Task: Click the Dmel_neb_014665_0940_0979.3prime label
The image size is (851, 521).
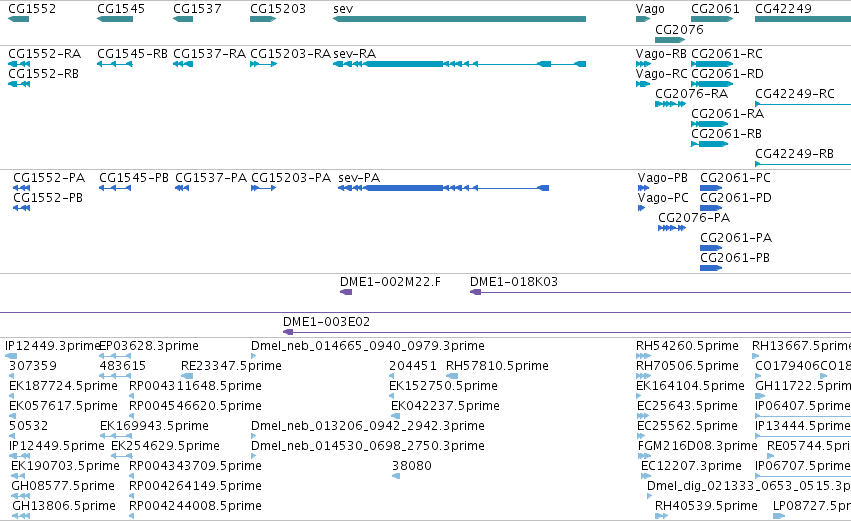Action: point(368,346)
